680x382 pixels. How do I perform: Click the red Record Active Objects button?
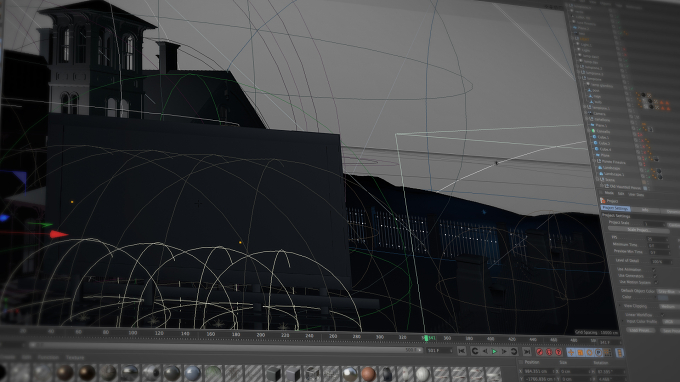click(540, 352)
